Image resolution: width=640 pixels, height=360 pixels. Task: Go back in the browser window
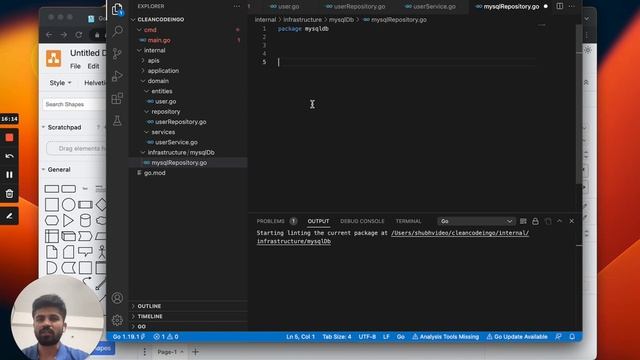click(x=49, y=35)
